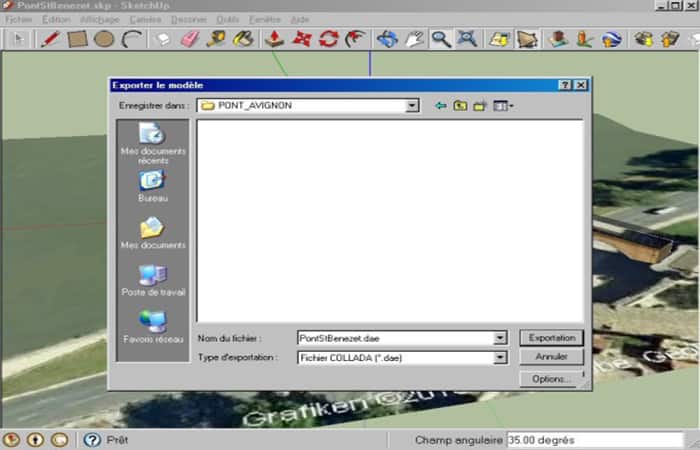Viewport: 700px width, 450px height.
Task: Expand the Enregistrer dans folder dropdown
Action: click(x=412, y=106)
